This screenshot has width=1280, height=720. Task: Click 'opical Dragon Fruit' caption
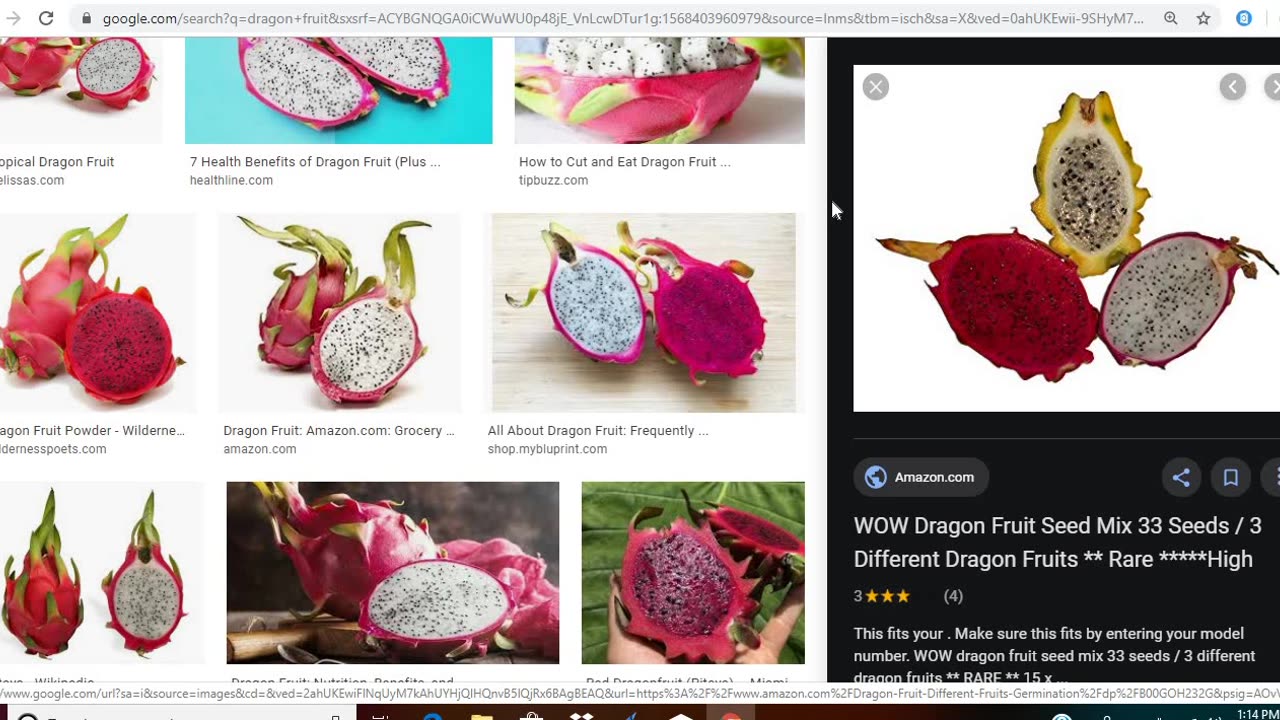pyautogui.click(x=57, y=162)
